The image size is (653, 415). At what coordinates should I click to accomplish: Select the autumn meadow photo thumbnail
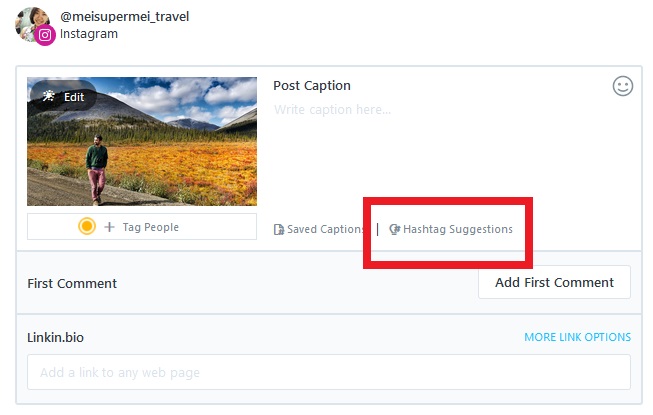tap(142, 142)
